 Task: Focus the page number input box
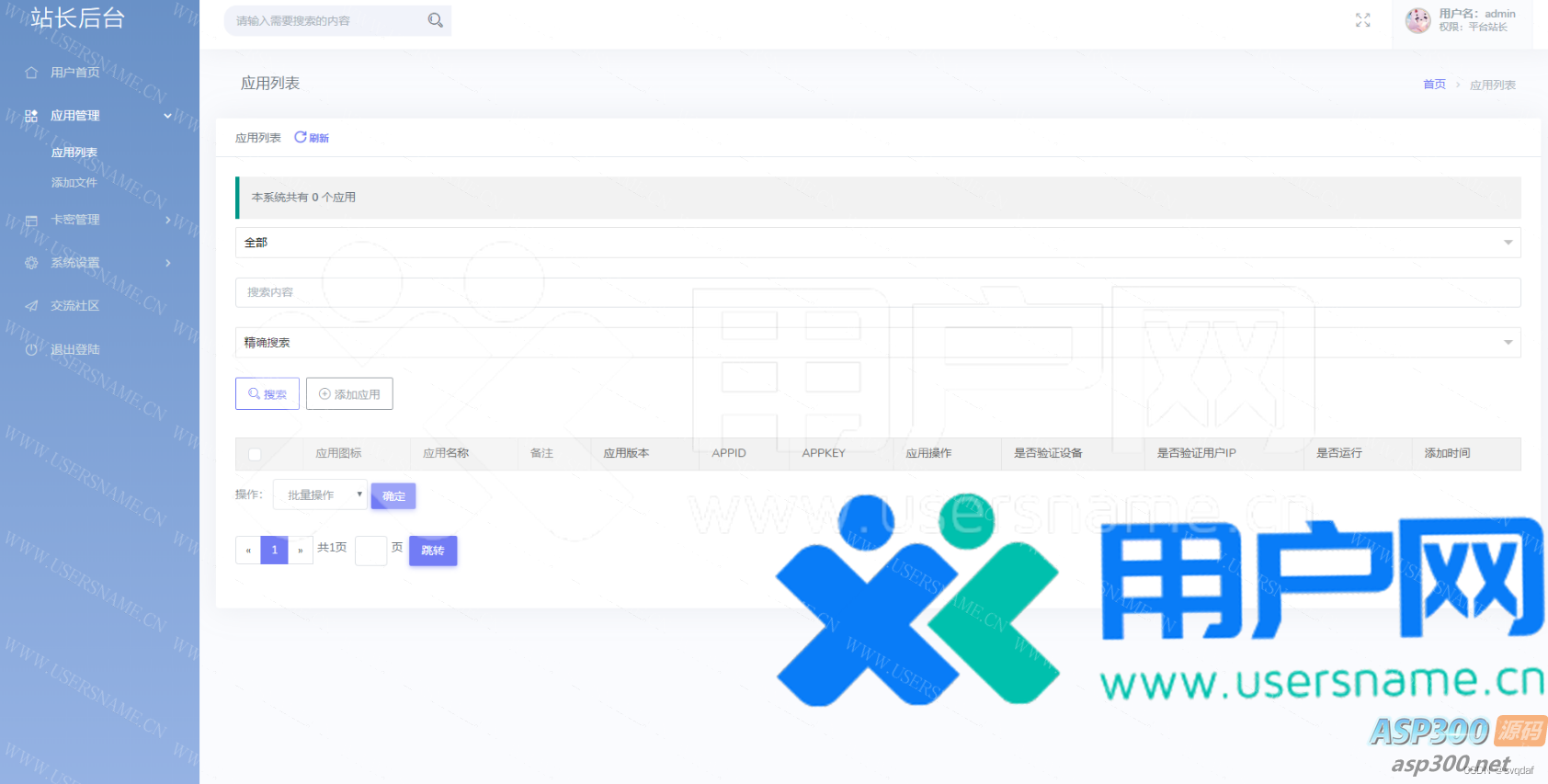pyautogui.click(x=370, y=551)
